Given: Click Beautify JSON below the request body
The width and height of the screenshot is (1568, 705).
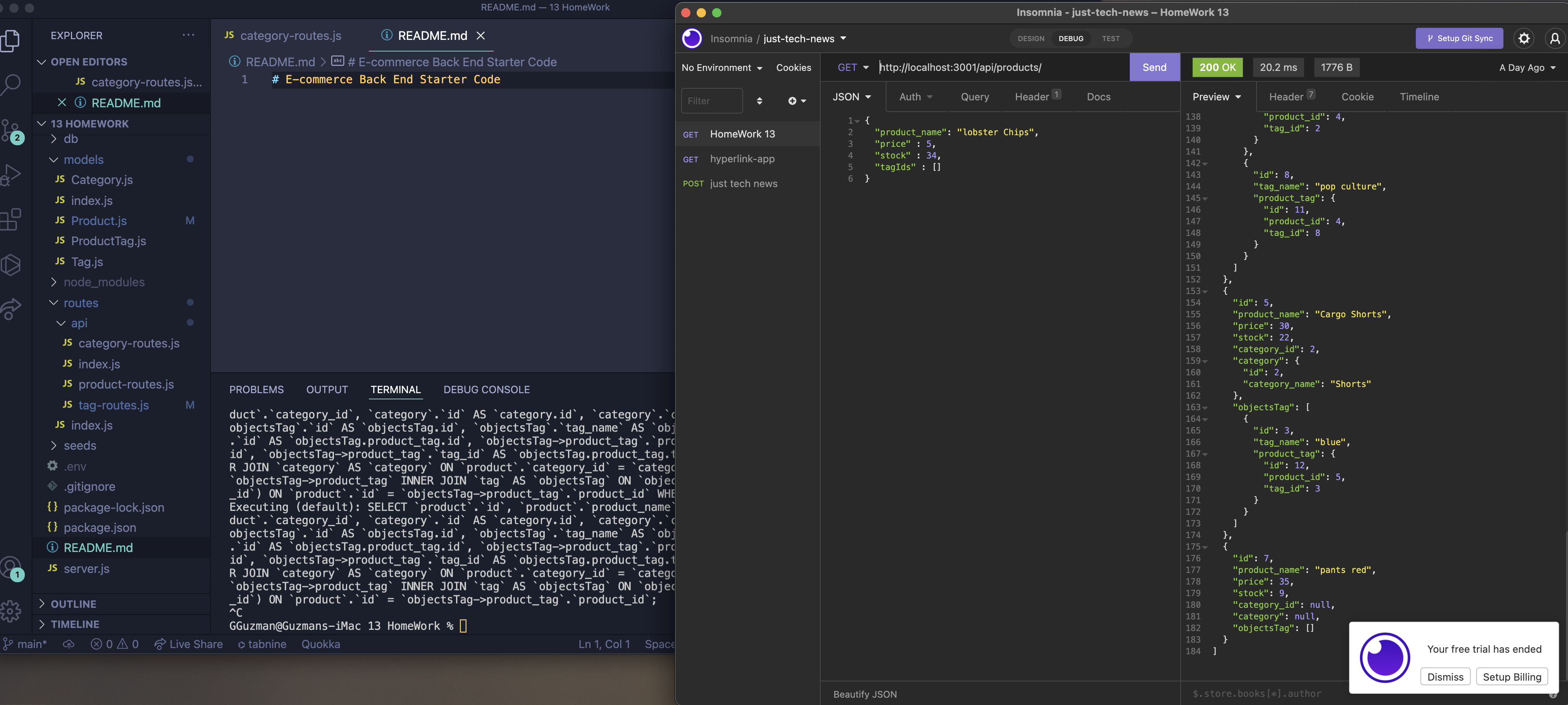Looking at the screenshot, I should coord(864,693).
